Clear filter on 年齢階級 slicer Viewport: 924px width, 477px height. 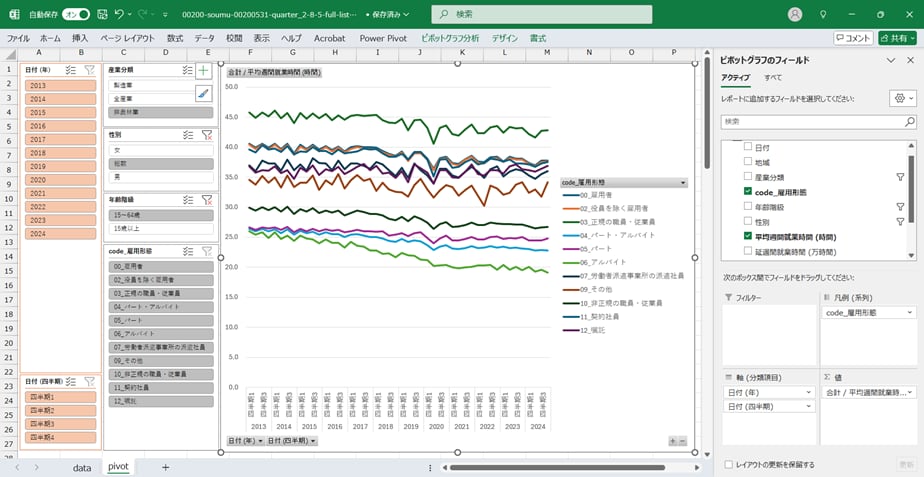pyautogui.click(x=206, y=200)
